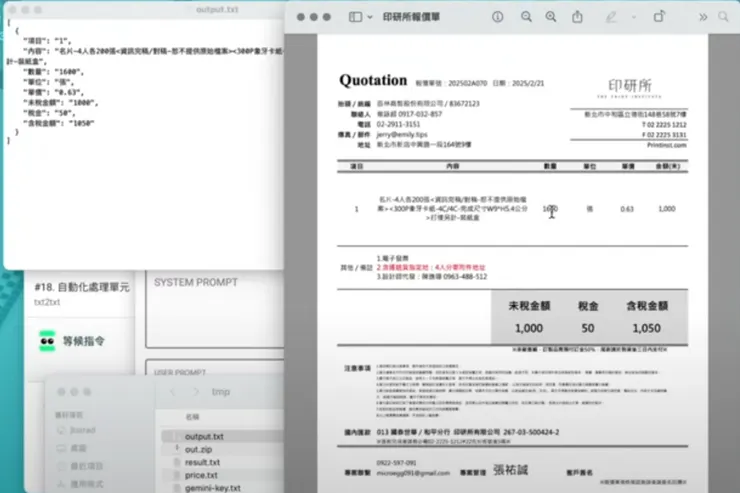Click the "含稅金額": "1050" line in output.txt
This screenshot has width=740, height=493.
pos(59,123)
